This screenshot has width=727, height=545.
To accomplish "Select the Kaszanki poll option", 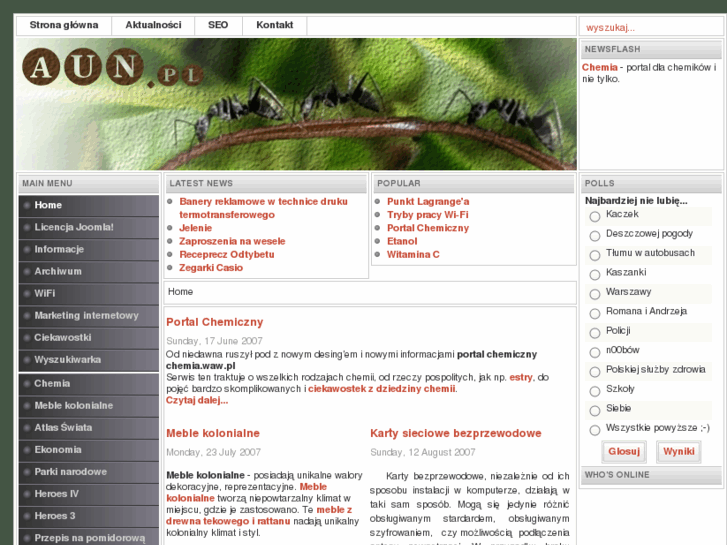I will (x=595, y=275).
